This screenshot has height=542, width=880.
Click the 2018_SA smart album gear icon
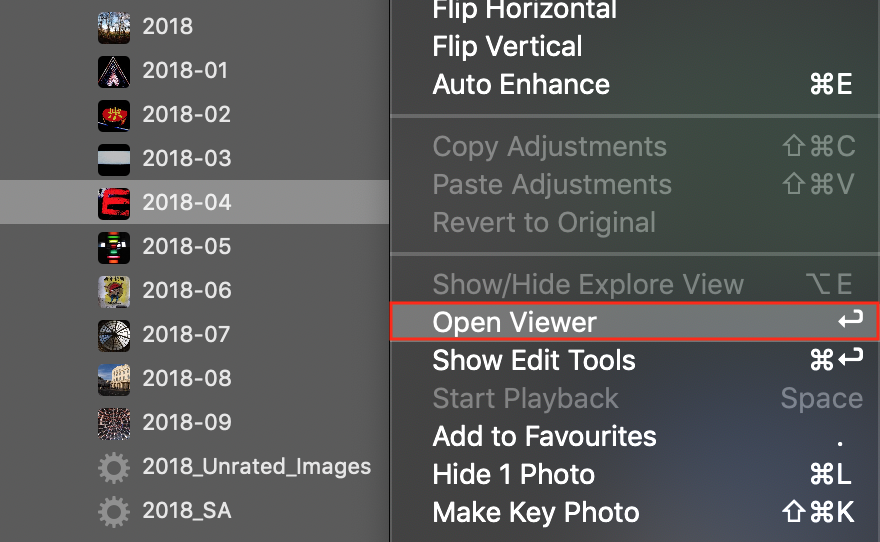(x=114, y=511)
